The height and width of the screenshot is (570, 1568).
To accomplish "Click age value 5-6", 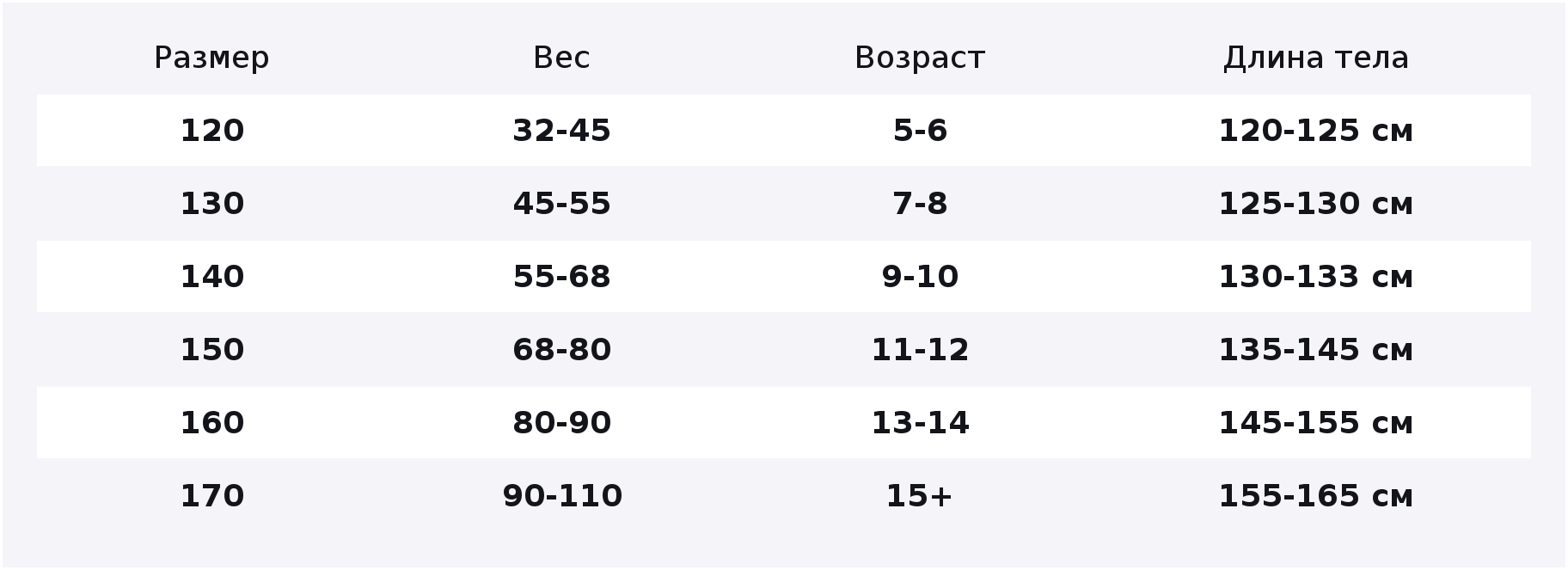I will (920, 131).
